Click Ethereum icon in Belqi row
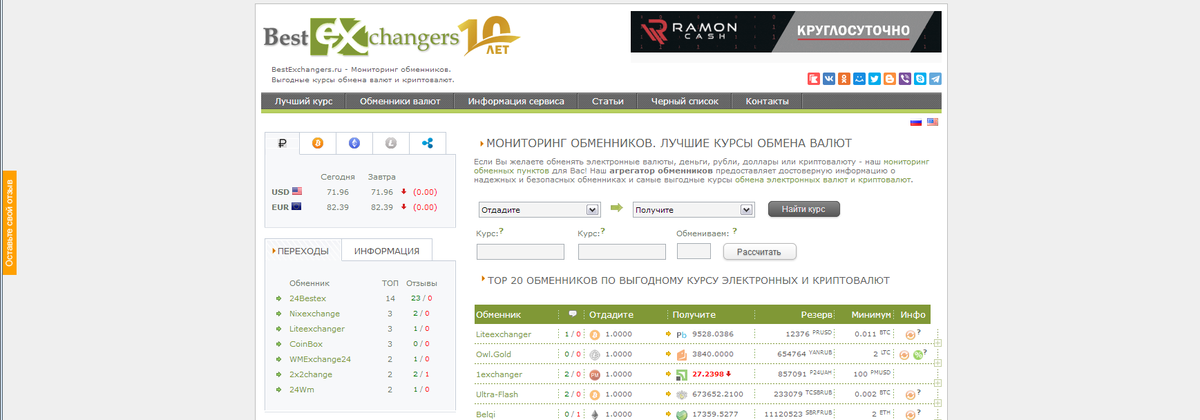 pos(594,414)
